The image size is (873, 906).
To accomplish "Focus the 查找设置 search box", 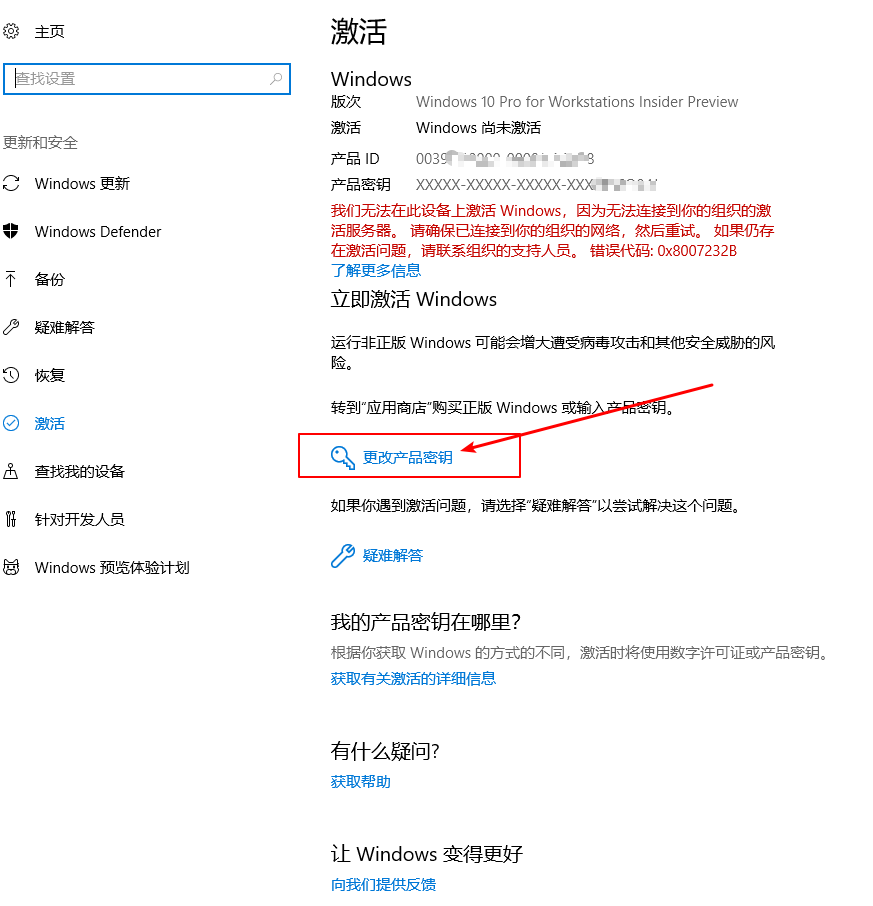I will (147, 79).
